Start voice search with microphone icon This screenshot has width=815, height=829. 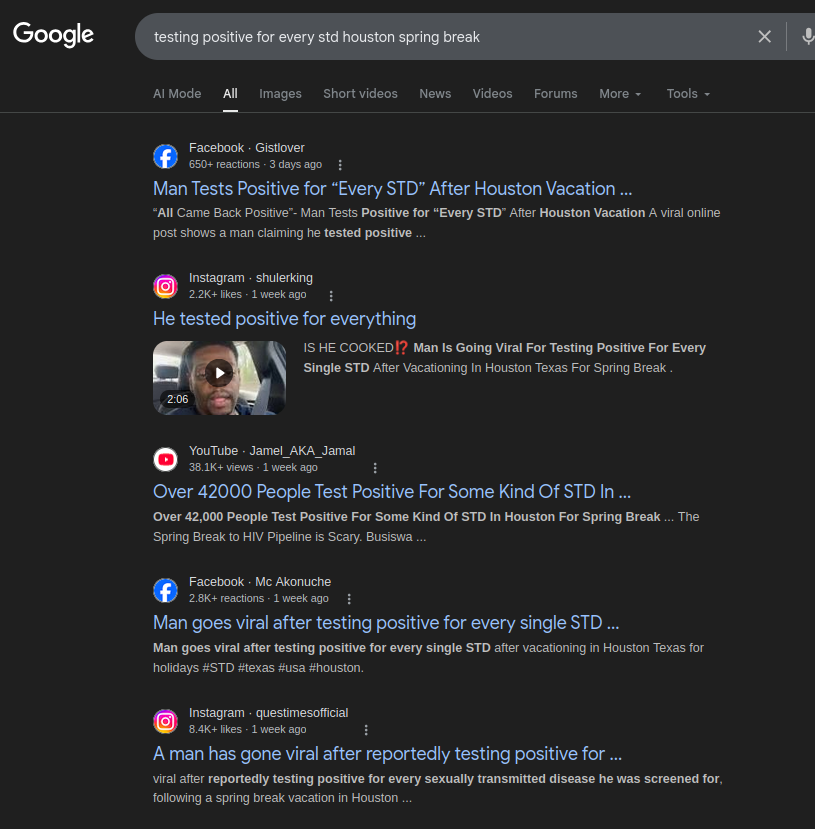[807, 36]
